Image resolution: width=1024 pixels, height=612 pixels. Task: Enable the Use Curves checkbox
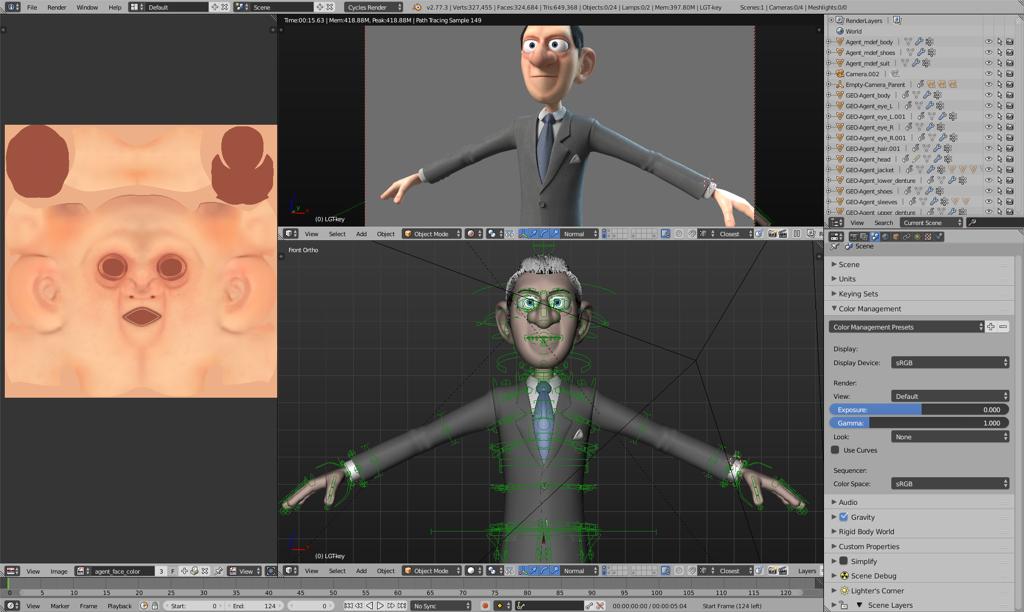pos(838,450)
